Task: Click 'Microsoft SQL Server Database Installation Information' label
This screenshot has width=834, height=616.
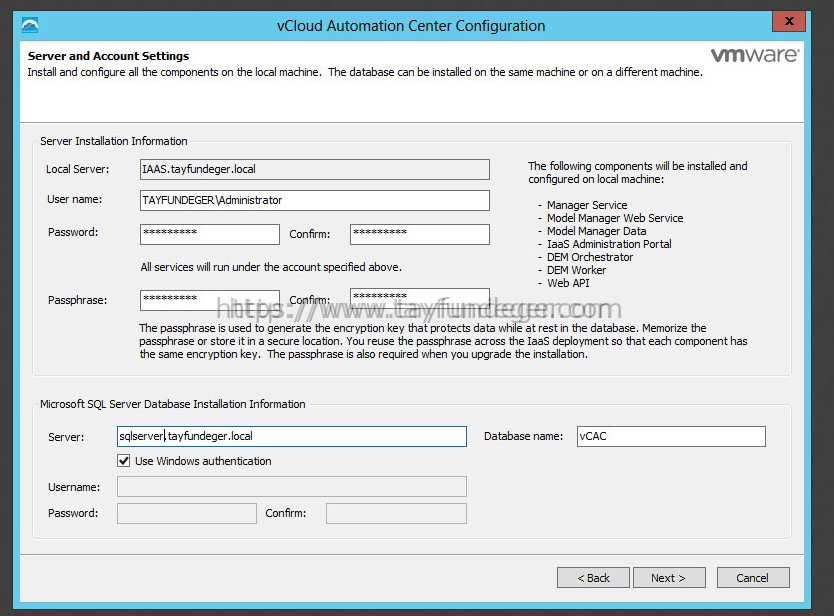Action: pyautogui.click(x=173, y=404)
